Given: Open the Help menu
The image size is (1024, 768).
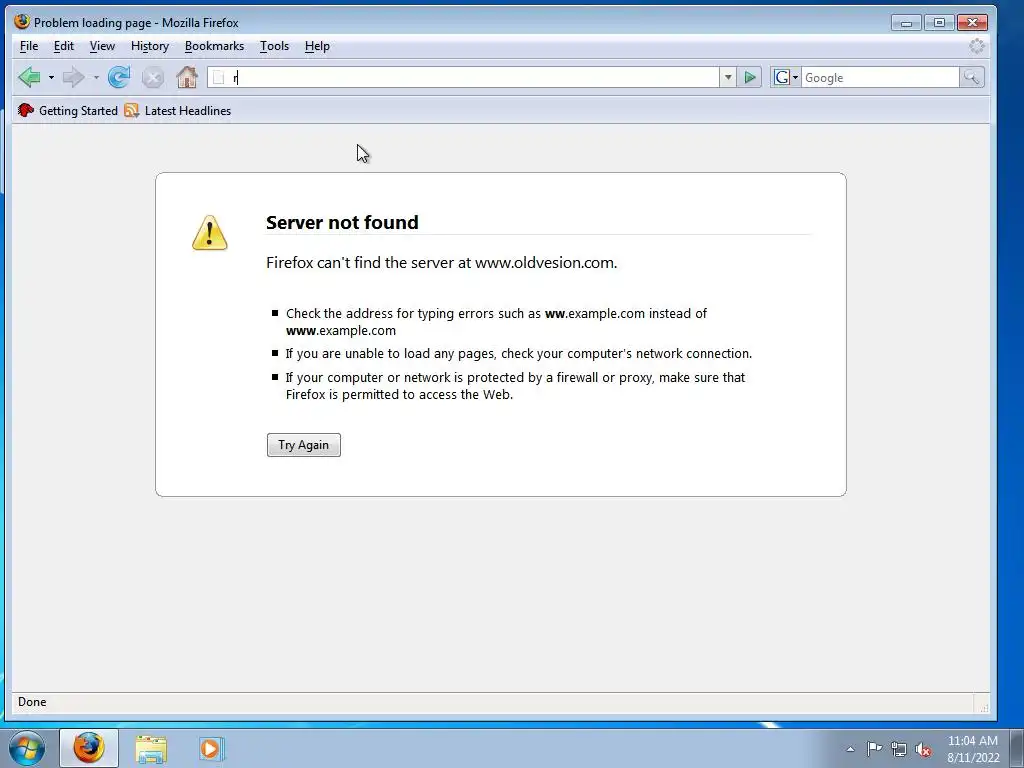Looking at the screenshot, I should point(317,46).
